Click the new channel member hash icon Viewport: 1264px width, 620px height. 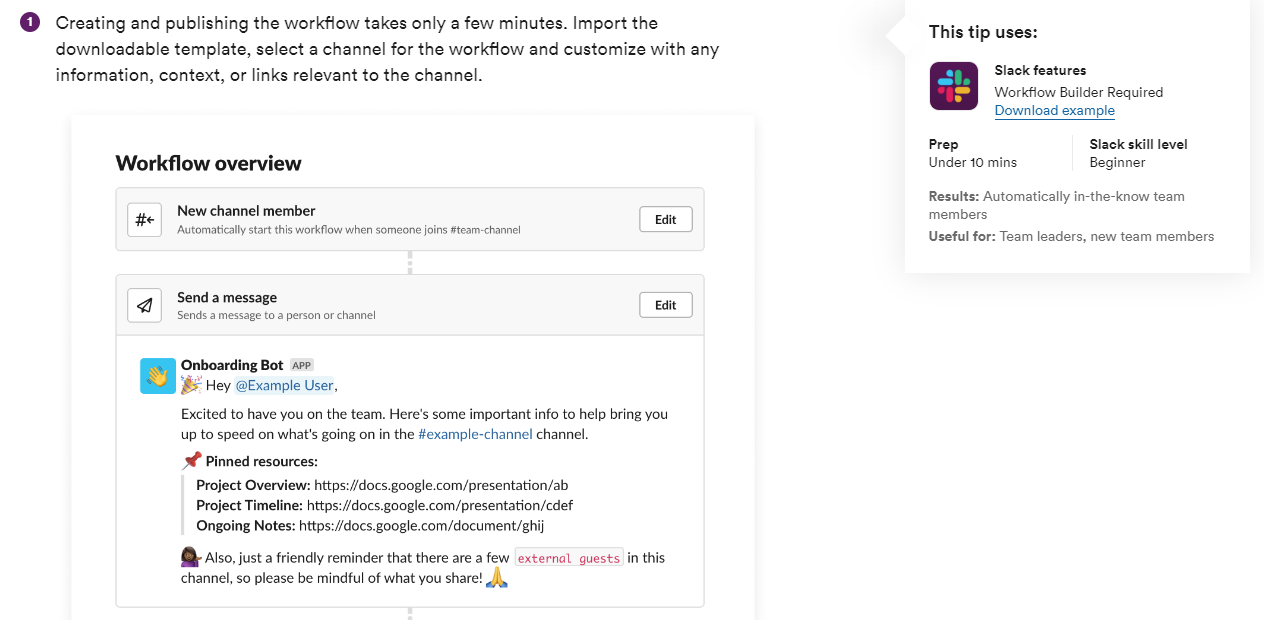coord(145,220)
